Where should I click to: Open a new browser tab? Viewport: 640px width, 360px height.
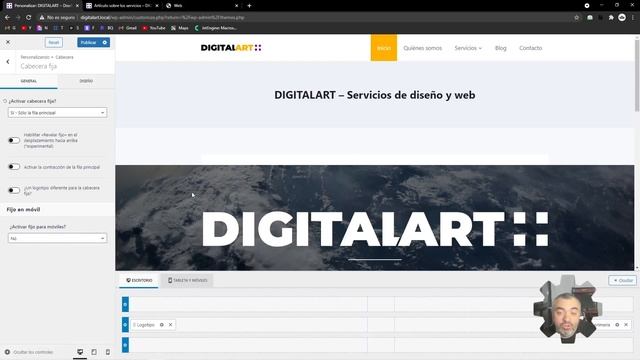(x=249, y=6)
